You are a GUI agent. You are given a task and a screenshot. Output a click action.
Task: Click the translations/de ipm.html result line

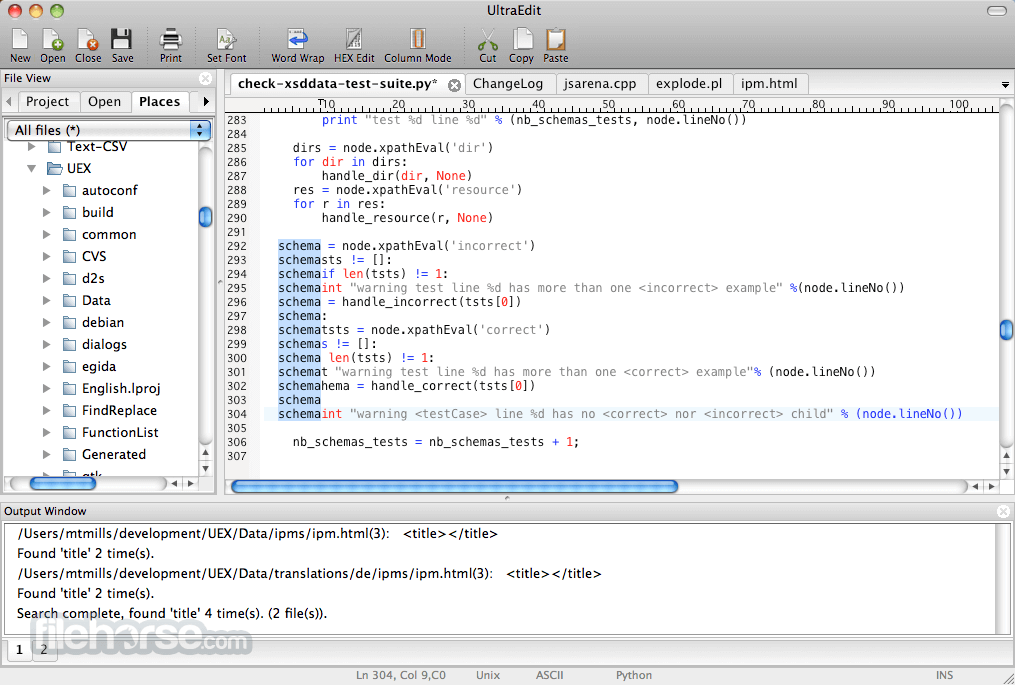[x=309, y=574]
